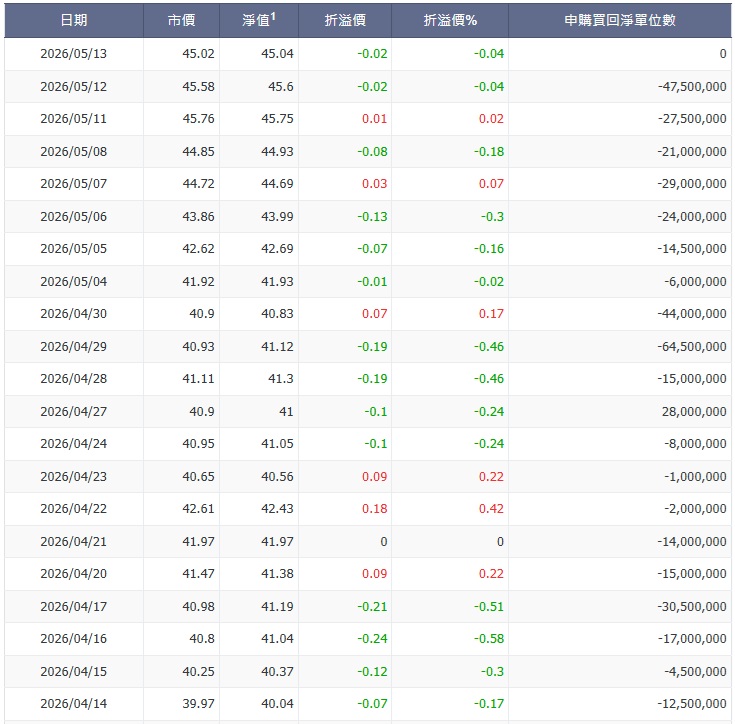Screen dimensions: 735x724
Task: Click net units -4,500,000
Action: pos(695,672)
